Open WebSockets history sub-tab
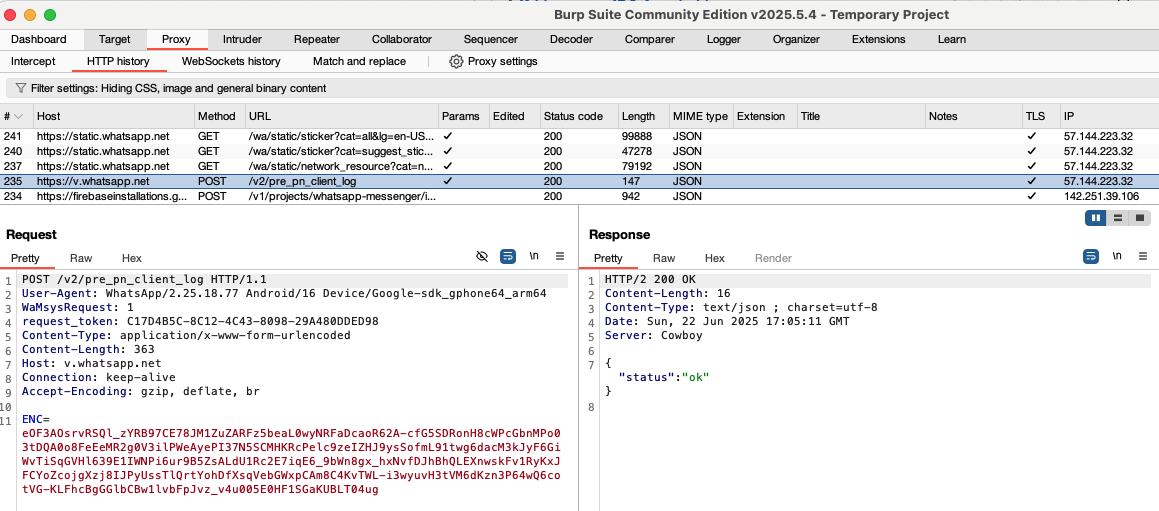Screen dimensions: 1159x511 coord(231,61)
